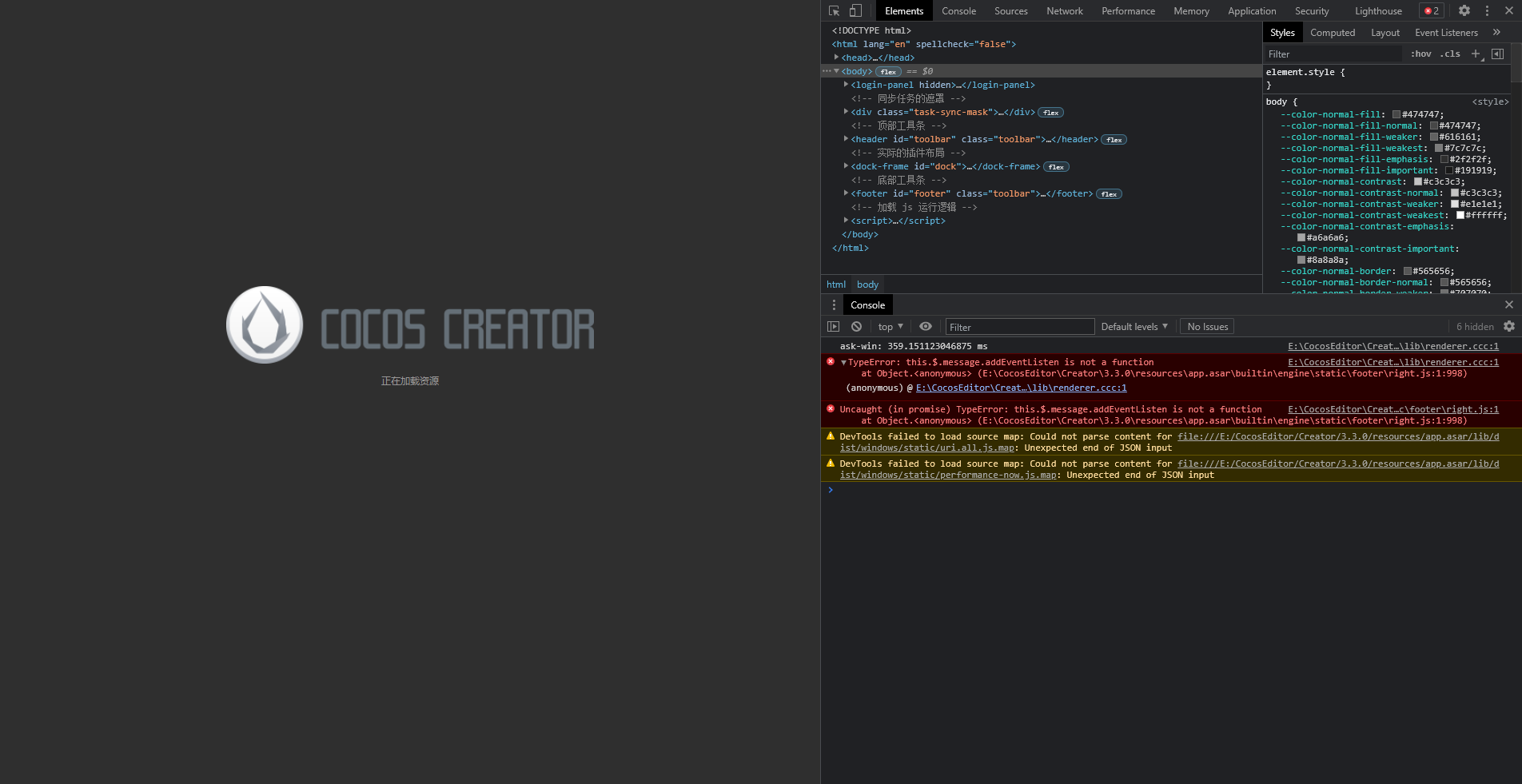Open the footer right.js:1 source link
Screen dimensions: 1522x784
[x=1393, y=409]
